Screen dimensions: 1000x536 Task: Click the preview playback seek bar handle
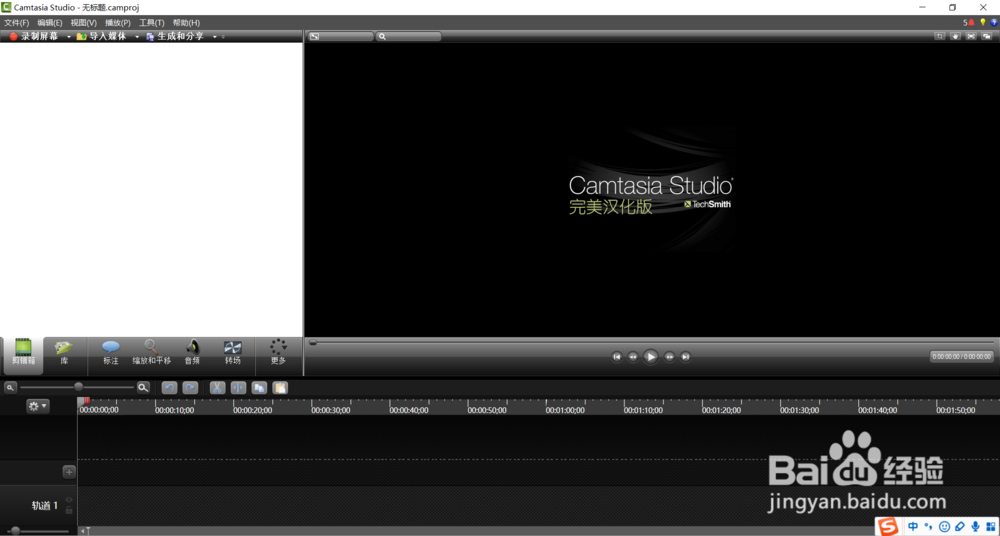(313, 343)
